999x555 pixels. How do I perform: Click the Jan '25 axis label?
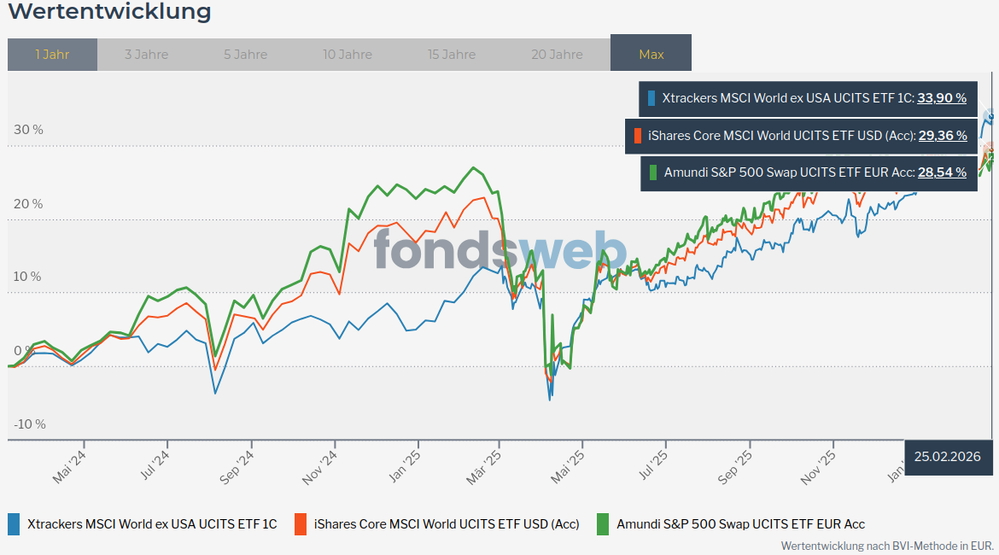(x=405, y=466)
